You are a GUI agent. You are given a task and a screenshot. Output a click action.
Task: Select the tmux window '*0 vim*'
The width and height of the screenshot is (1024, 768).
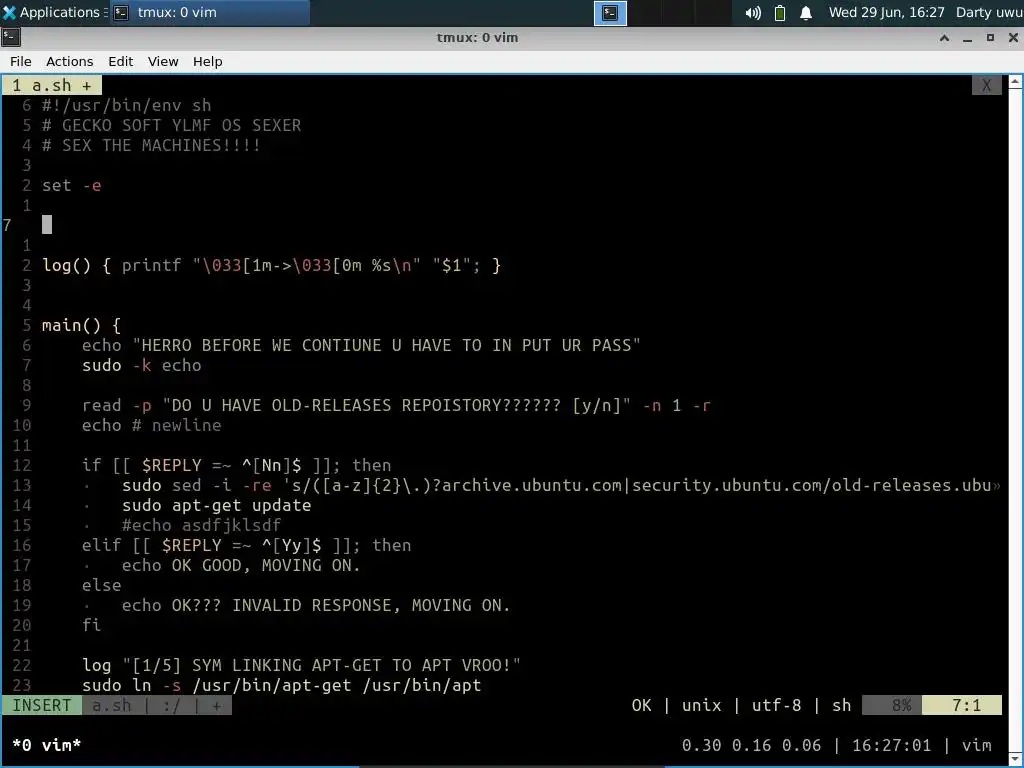[47, 745]
